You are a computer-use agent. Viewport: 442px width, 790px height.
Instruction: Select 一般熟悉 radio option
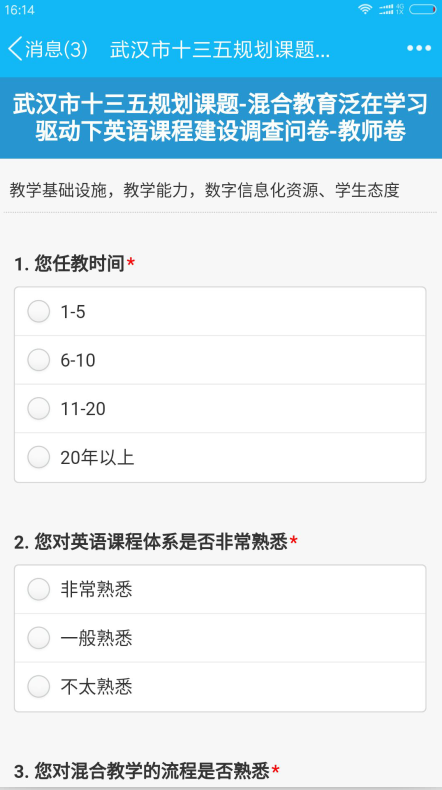click(220, 638)
